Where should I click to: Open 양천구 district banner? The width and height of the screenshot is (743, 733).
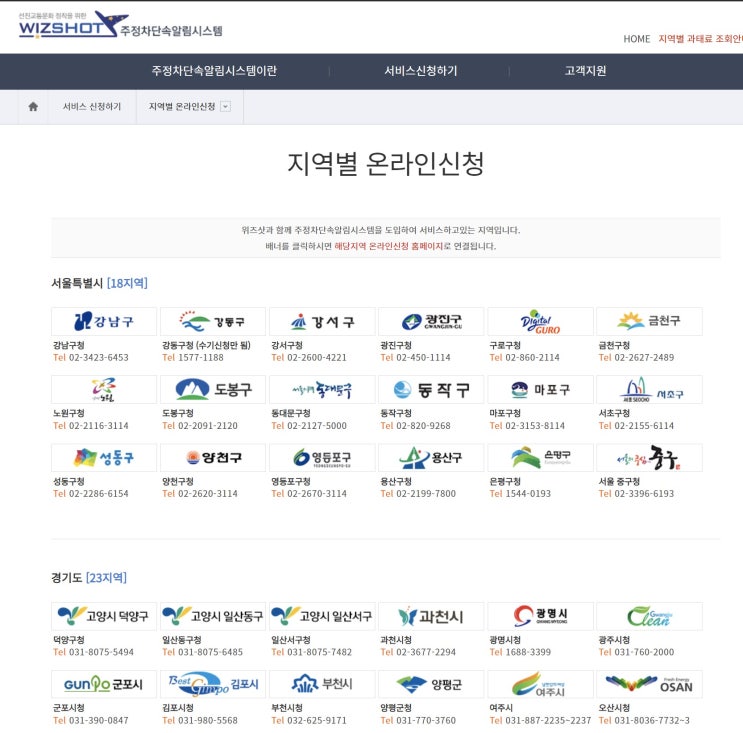pyautogui.click(x=213, y=458)
